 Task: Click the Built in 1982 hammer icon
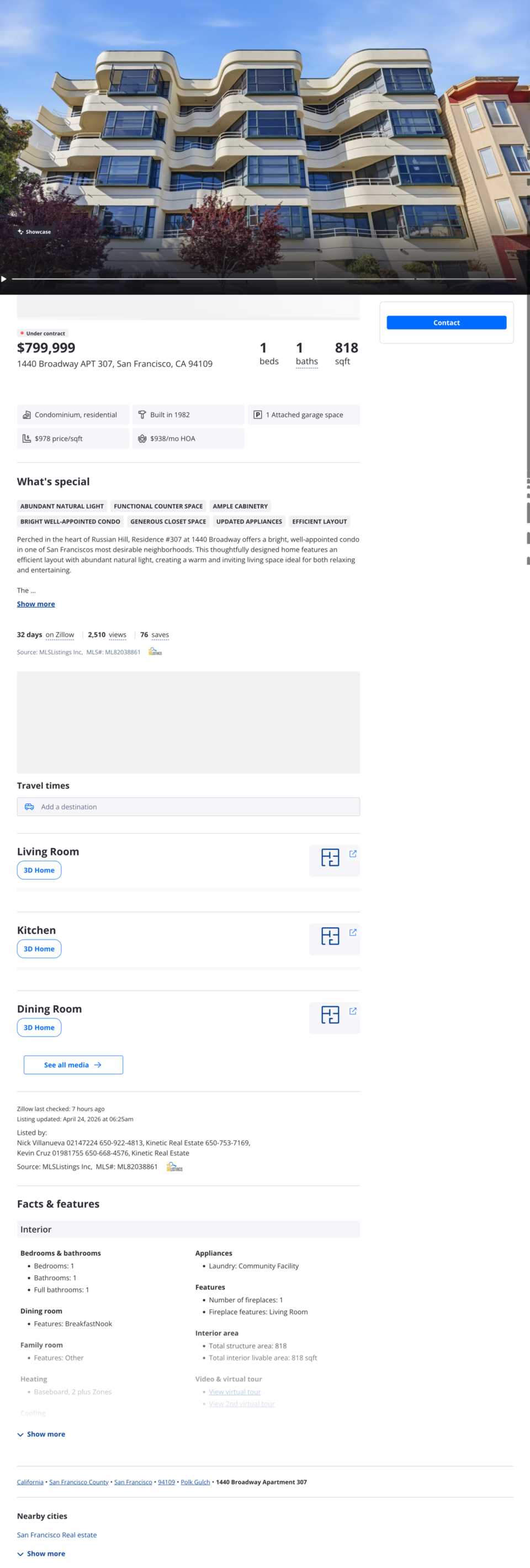point(142,414)
